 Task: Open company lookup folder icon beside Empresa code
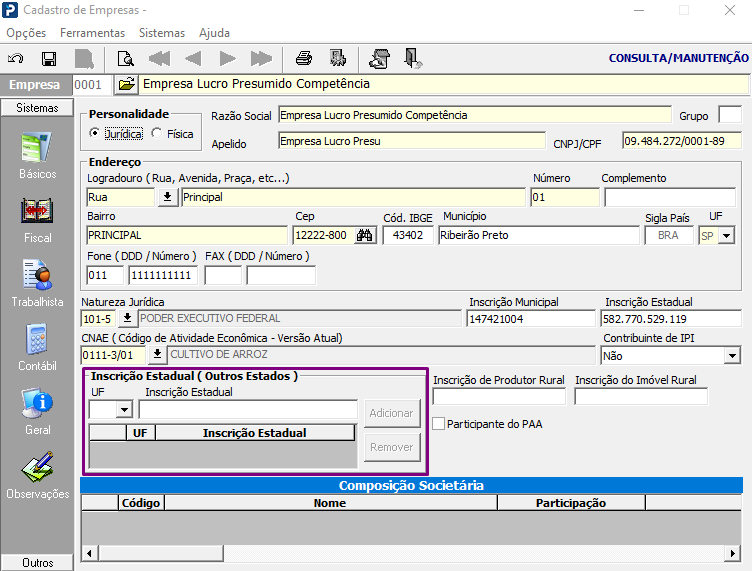[x=126, y=84]
